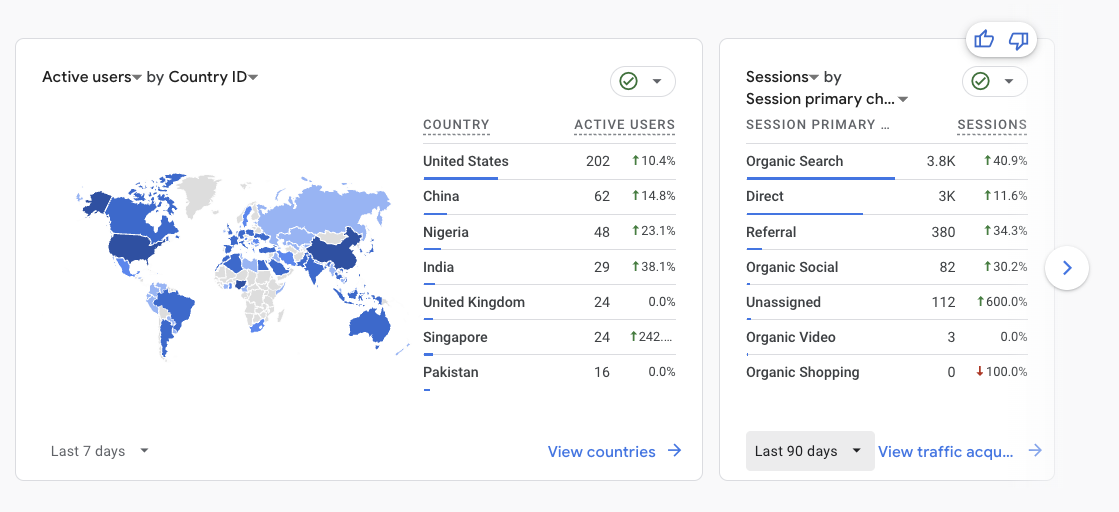The image size is (1119, 512).
Task: Click the thumbs up feedback icon
Action: [x=984, y=40]
